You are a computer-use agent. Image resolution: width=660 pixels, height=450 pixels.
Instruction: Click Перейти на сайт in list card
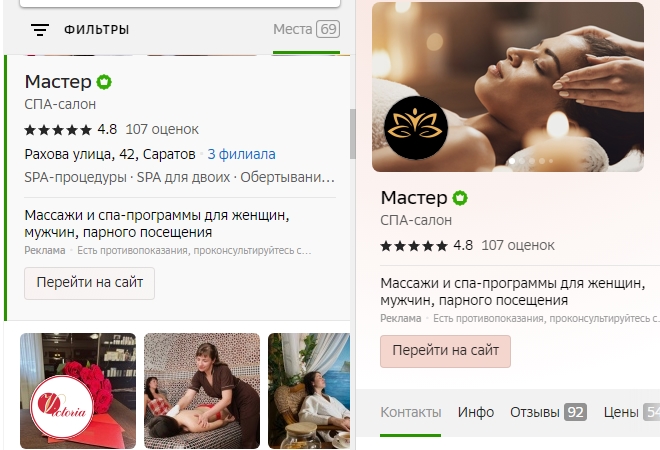(x=90, y=283)
